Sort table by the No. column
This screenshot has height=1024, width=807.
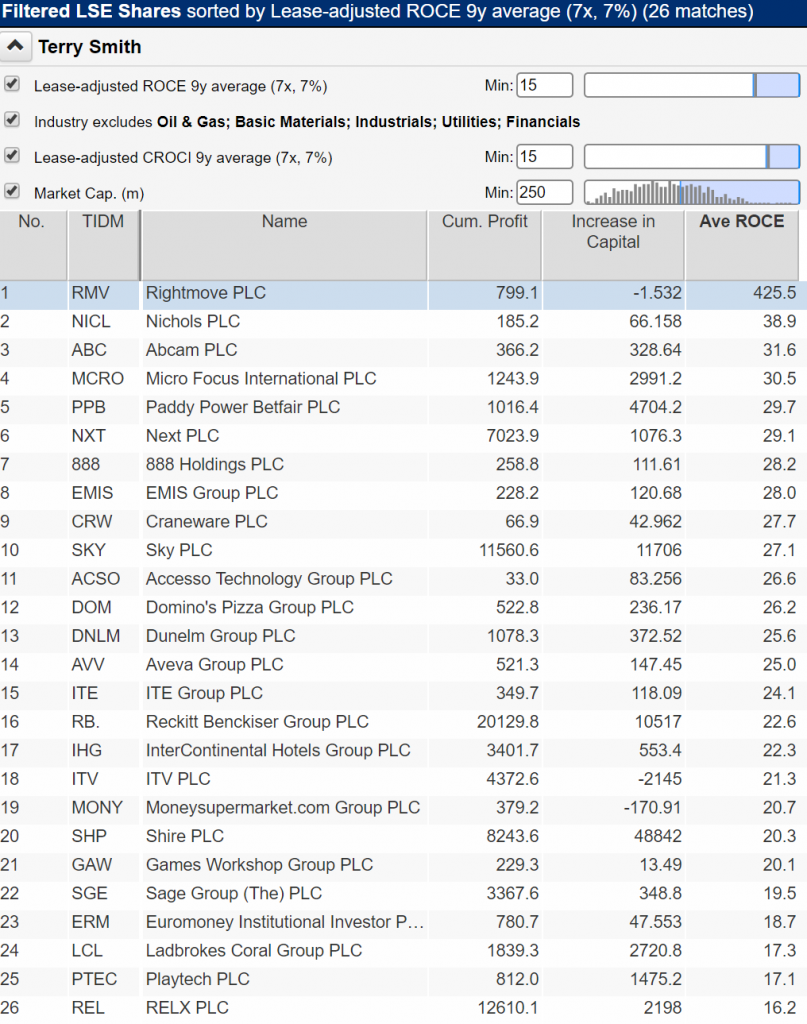coord(33,246)
